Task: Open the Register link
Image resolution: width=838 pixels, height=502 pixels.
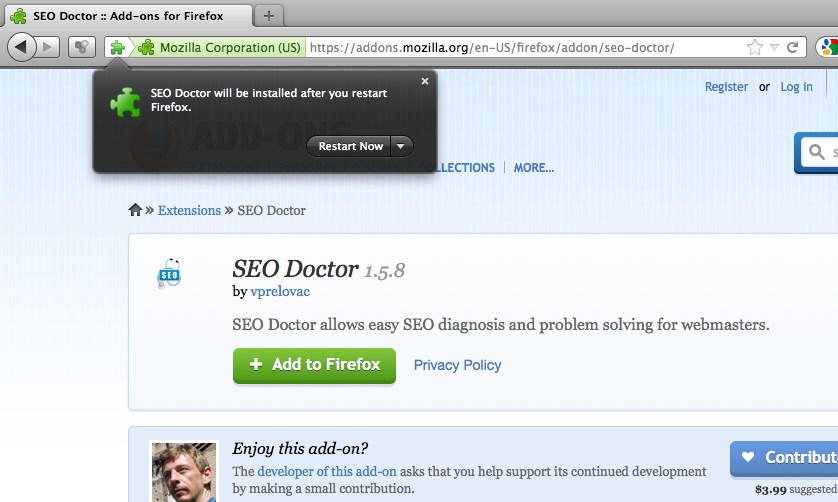Action: pos(726,87)
